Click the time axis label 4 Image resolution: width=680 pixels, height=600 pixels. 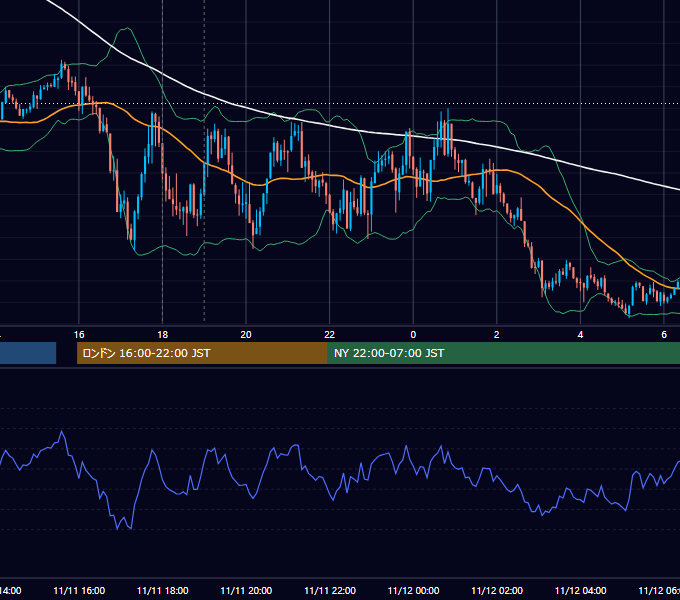pyautogui.click(x=580, y=335)
